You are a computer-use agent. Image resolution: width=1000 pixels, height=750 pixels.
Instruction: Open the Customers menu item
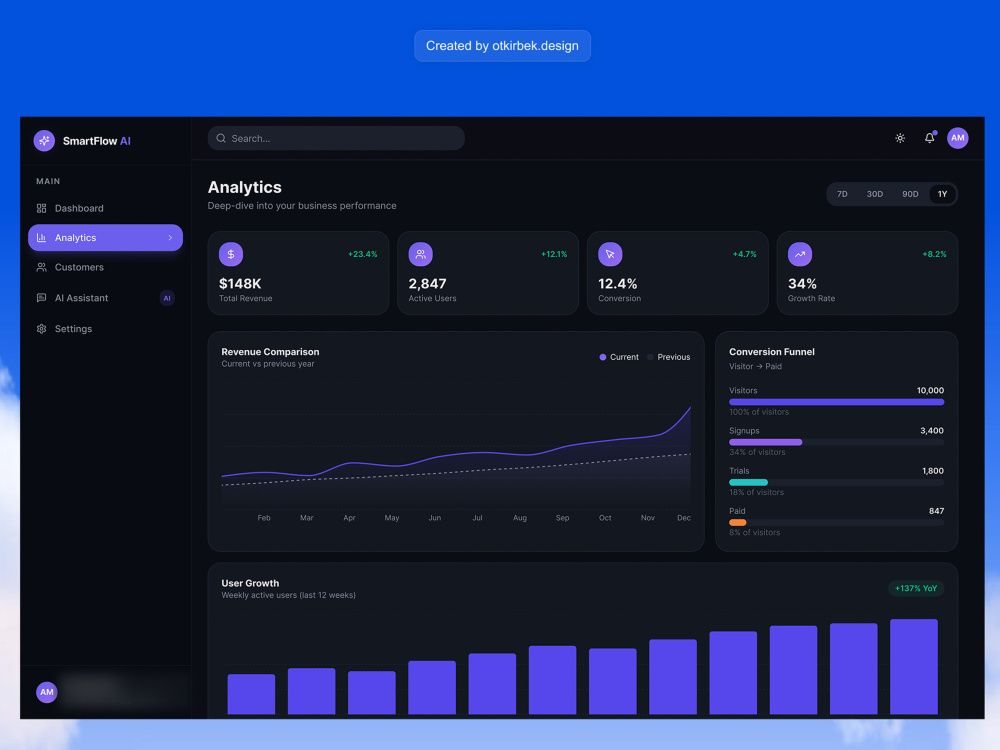[105, 267]
